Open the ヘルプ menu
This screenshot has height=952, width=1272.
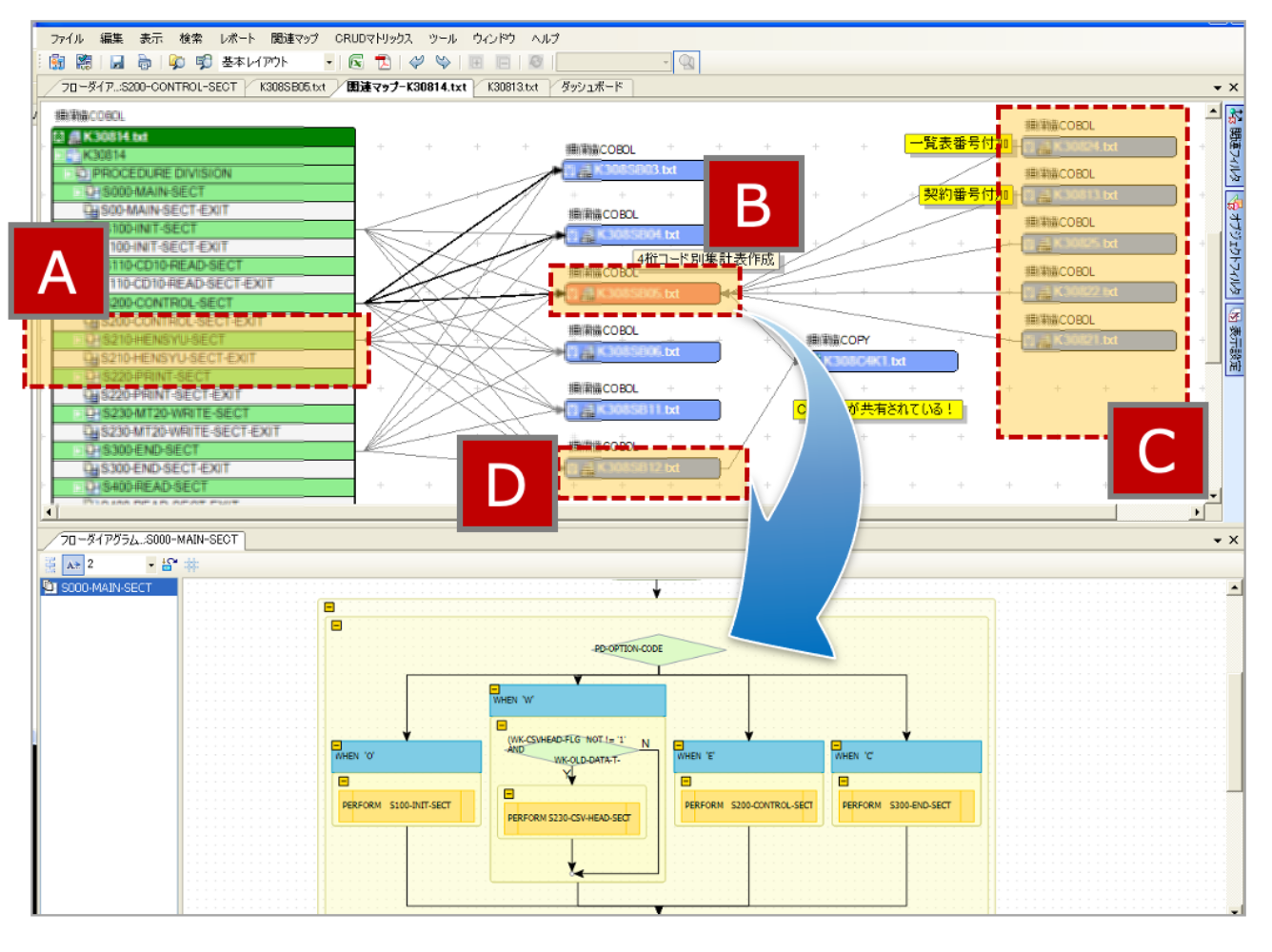click(x=546, y=39)
